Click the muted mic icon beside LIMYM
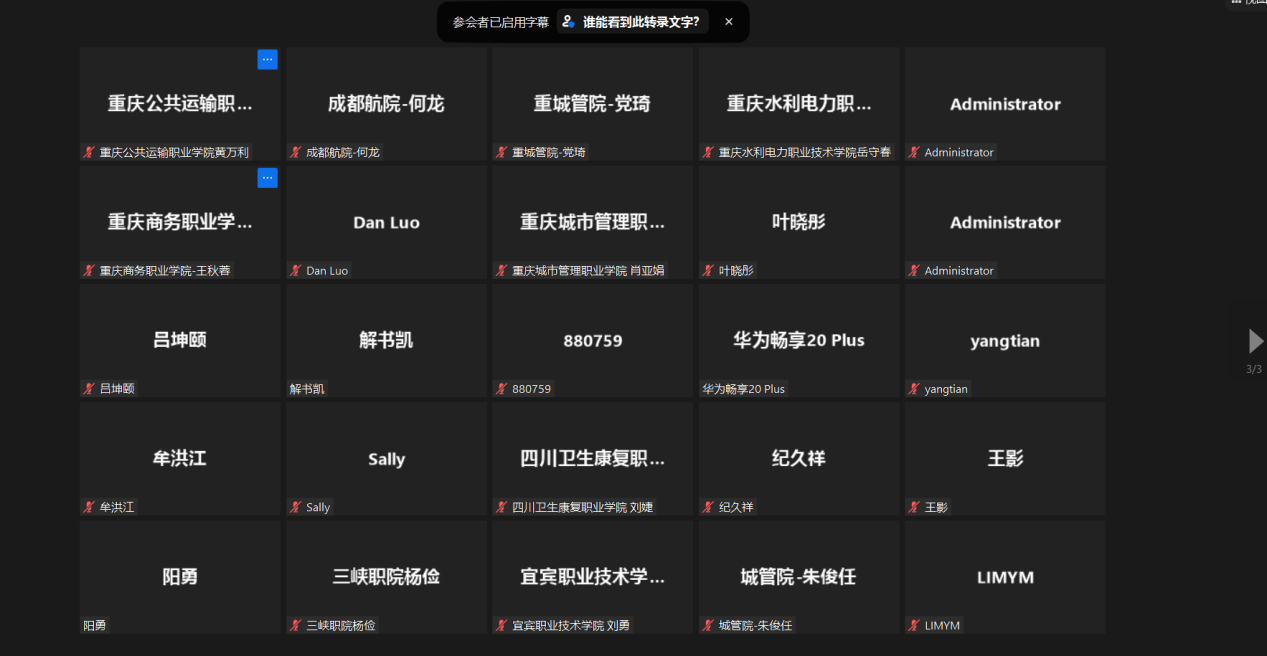 coord(914,626)
